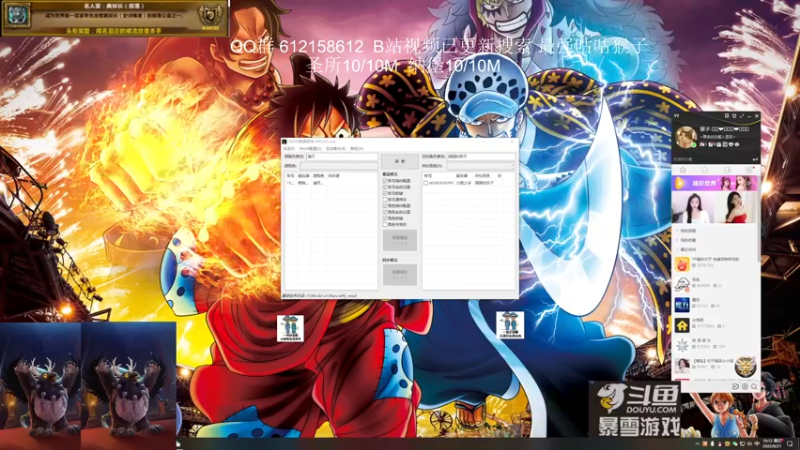
Task: Show hidden tray icons chevron on taskbar
Action: click(x=697, y=444)
